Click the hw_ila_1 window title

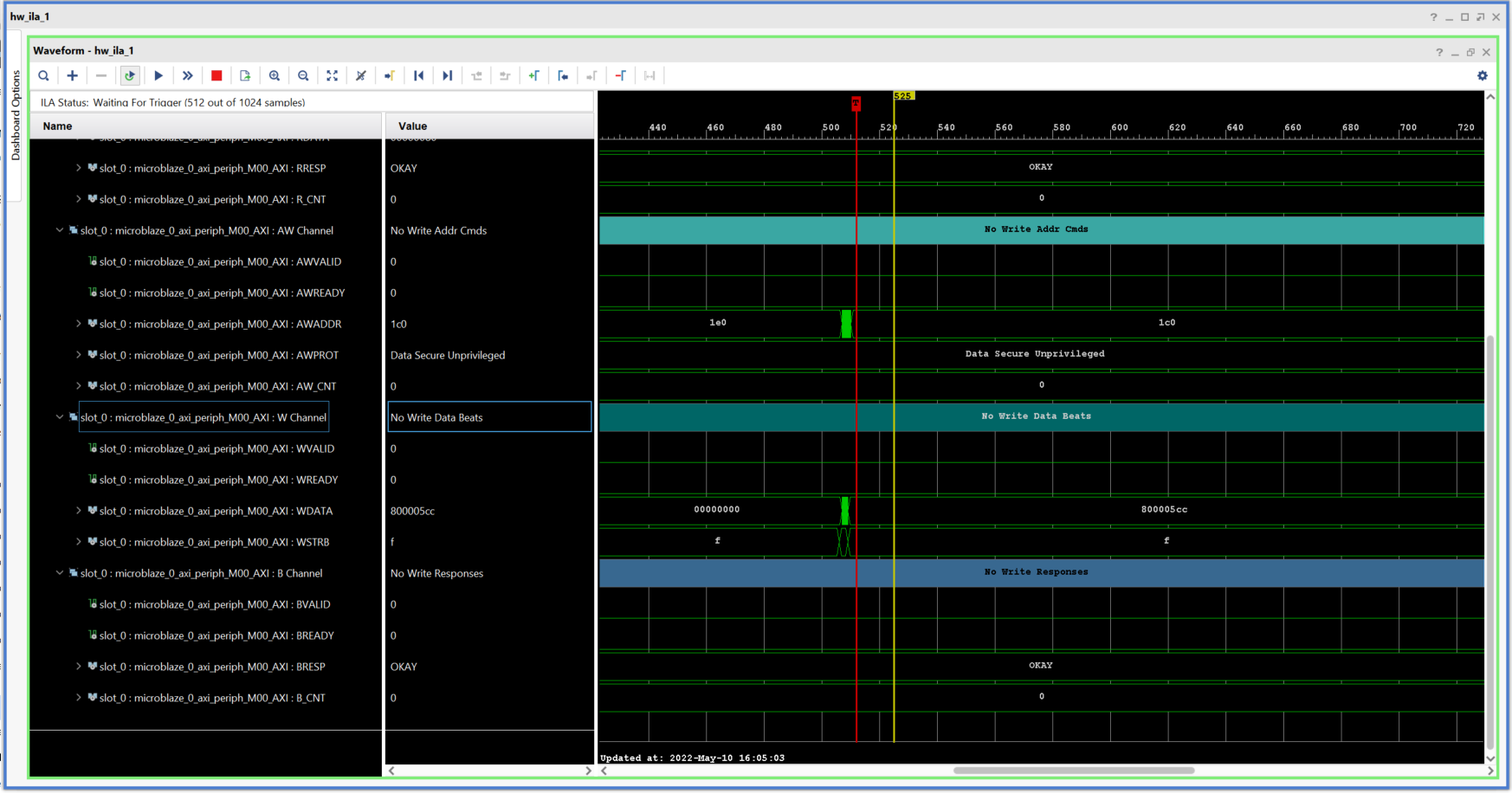click(29, 16)
